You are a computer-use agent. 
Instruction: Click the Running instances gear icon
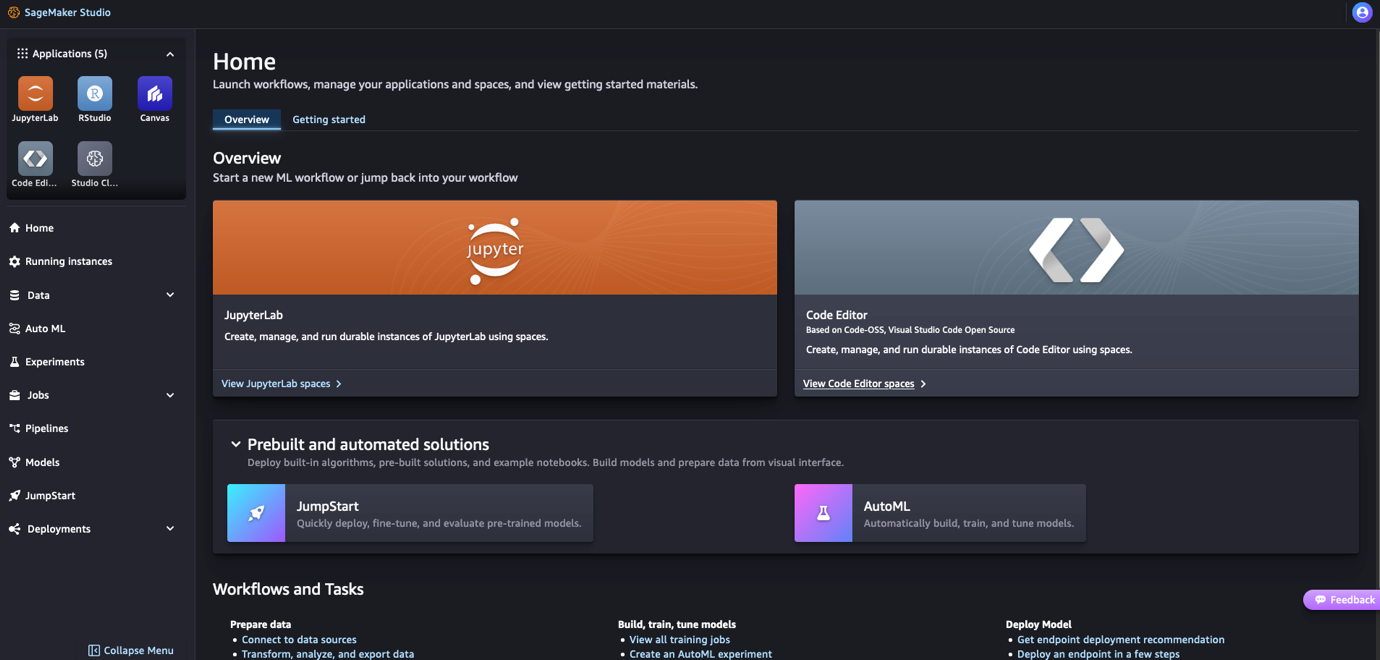pos(15,262)
